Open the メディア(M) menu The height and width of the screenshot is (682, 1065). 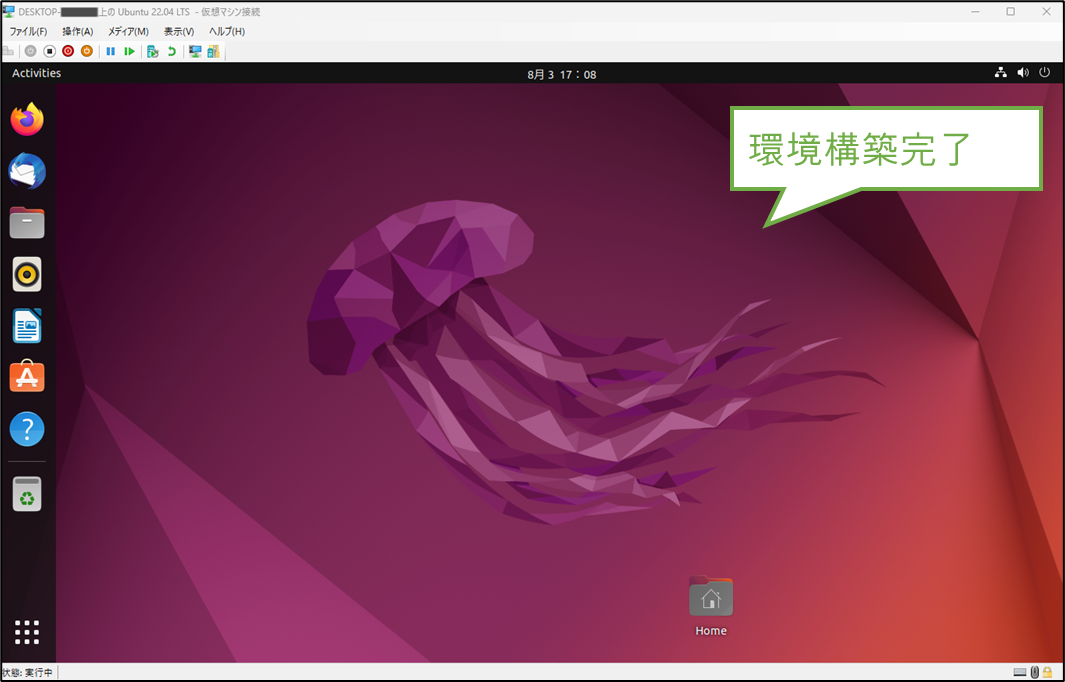[127, 31]
